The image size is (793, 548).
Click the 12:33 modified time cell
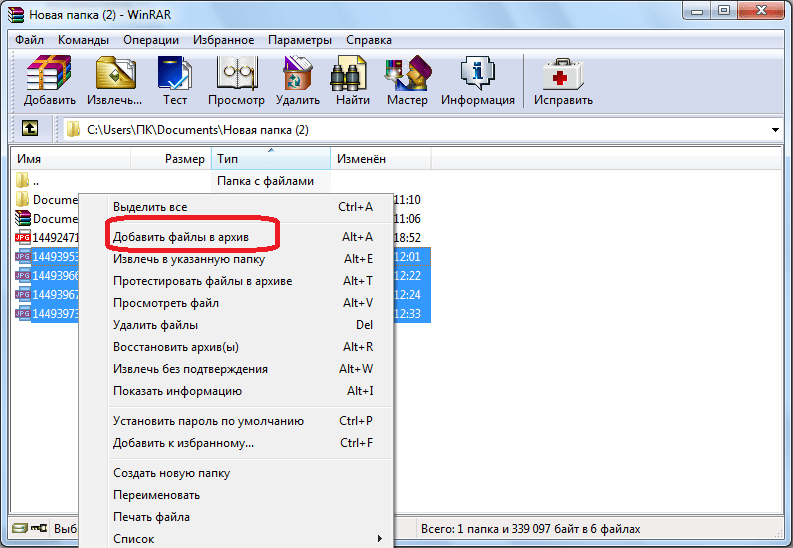point(407,313)
